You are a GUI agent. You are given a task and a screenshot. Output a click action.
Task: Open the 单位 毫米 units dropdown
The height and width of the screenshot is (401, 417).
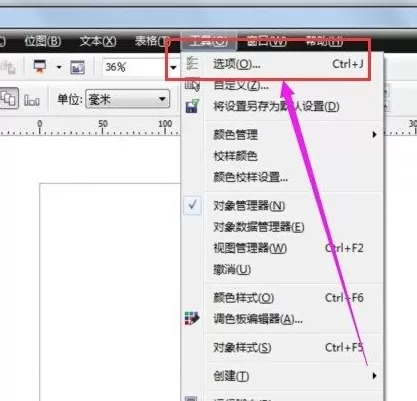coord(128,99)
